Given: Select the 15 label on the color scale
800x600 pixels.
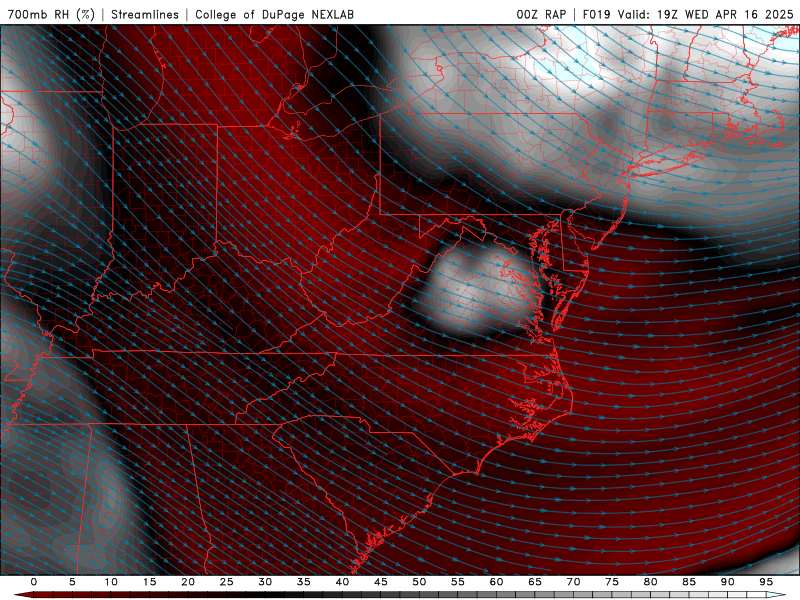Looking at the screenshot, I should point(149,582).
